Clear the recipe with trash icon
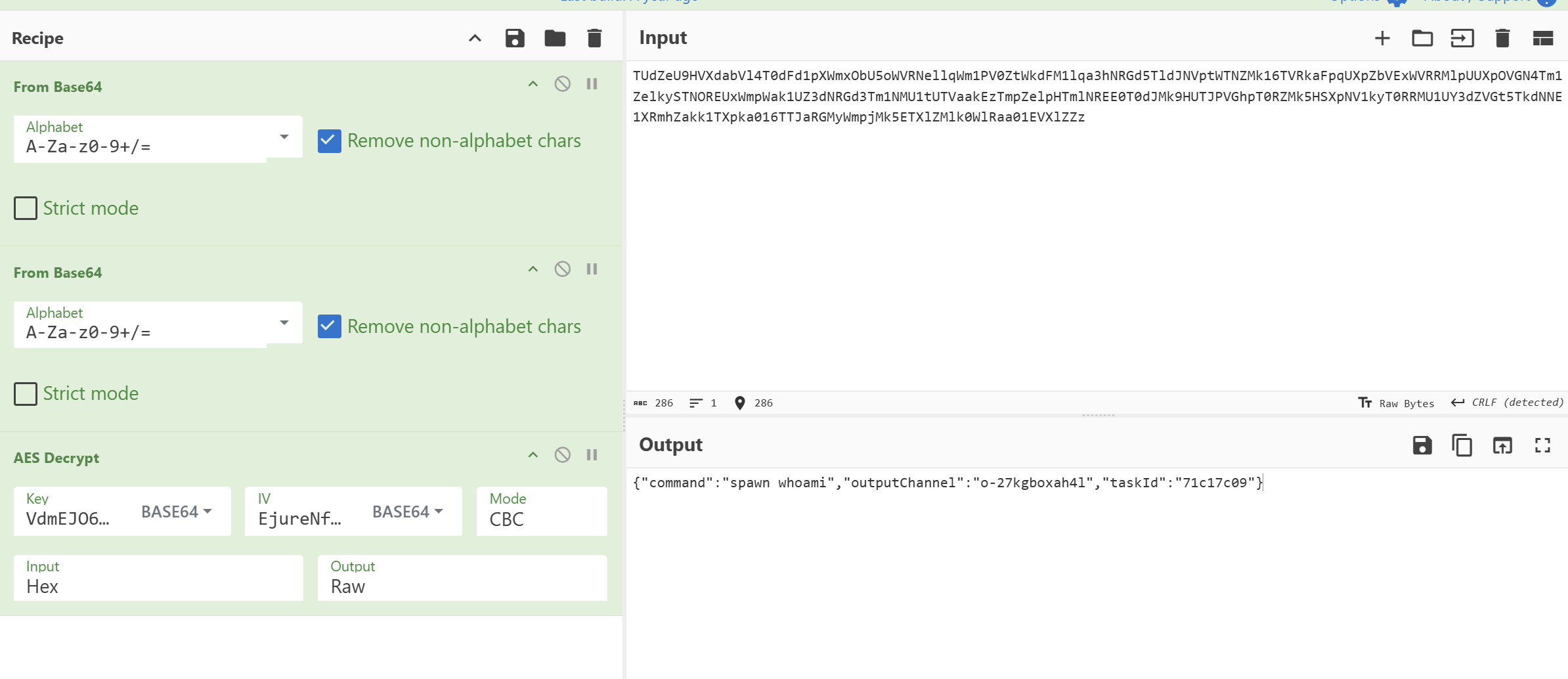Screen dimensions: 1568x679 coord(594,38)
